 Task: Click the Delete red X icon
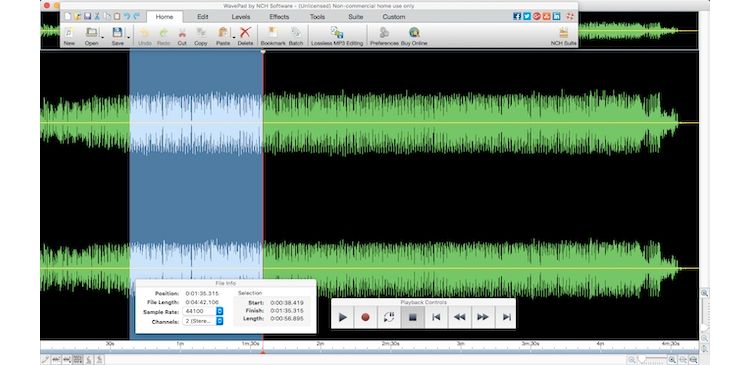point(245,36)
